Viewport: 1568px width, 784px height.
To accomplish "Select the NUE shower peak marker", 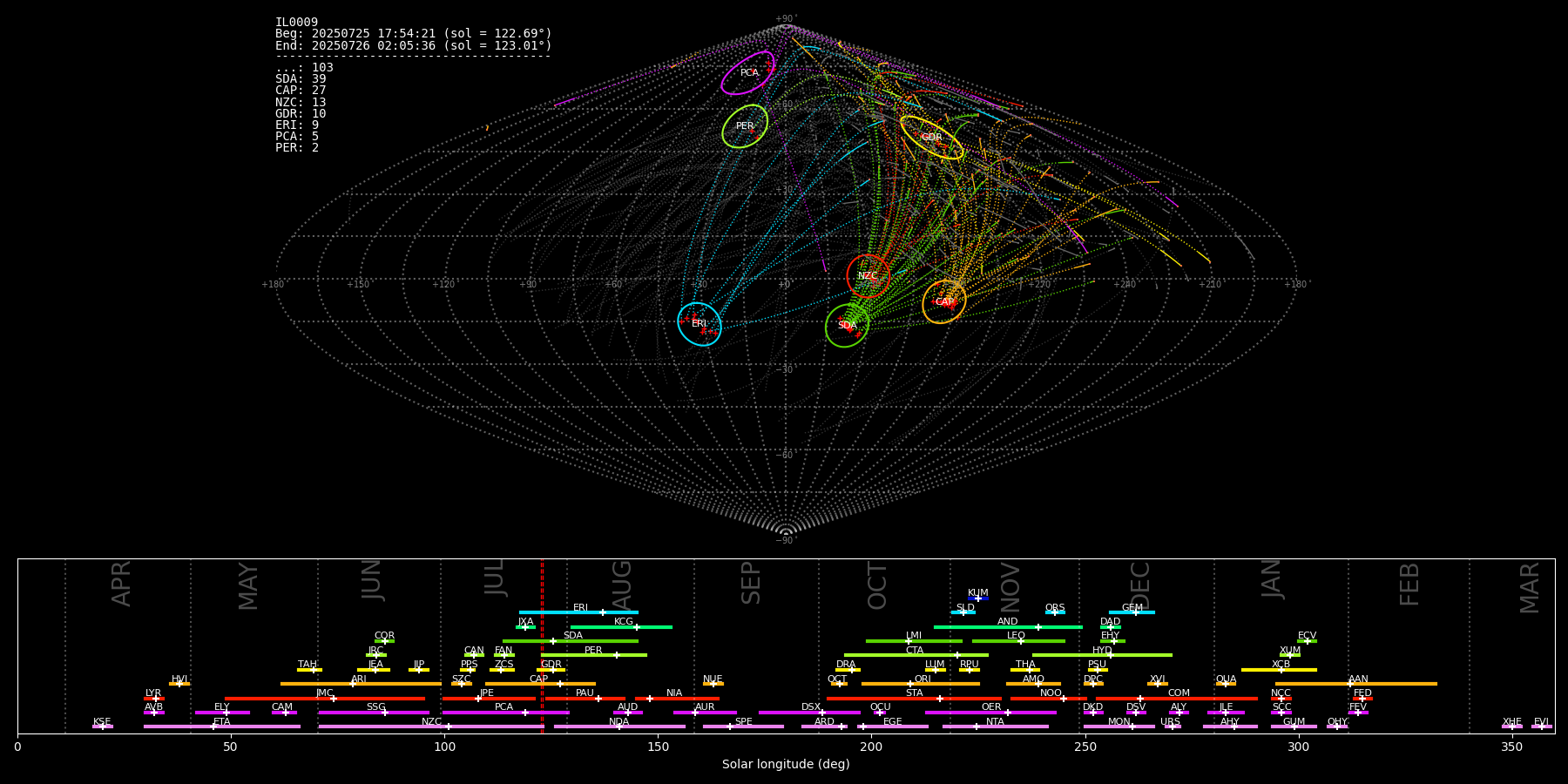I will coord(713,684).
